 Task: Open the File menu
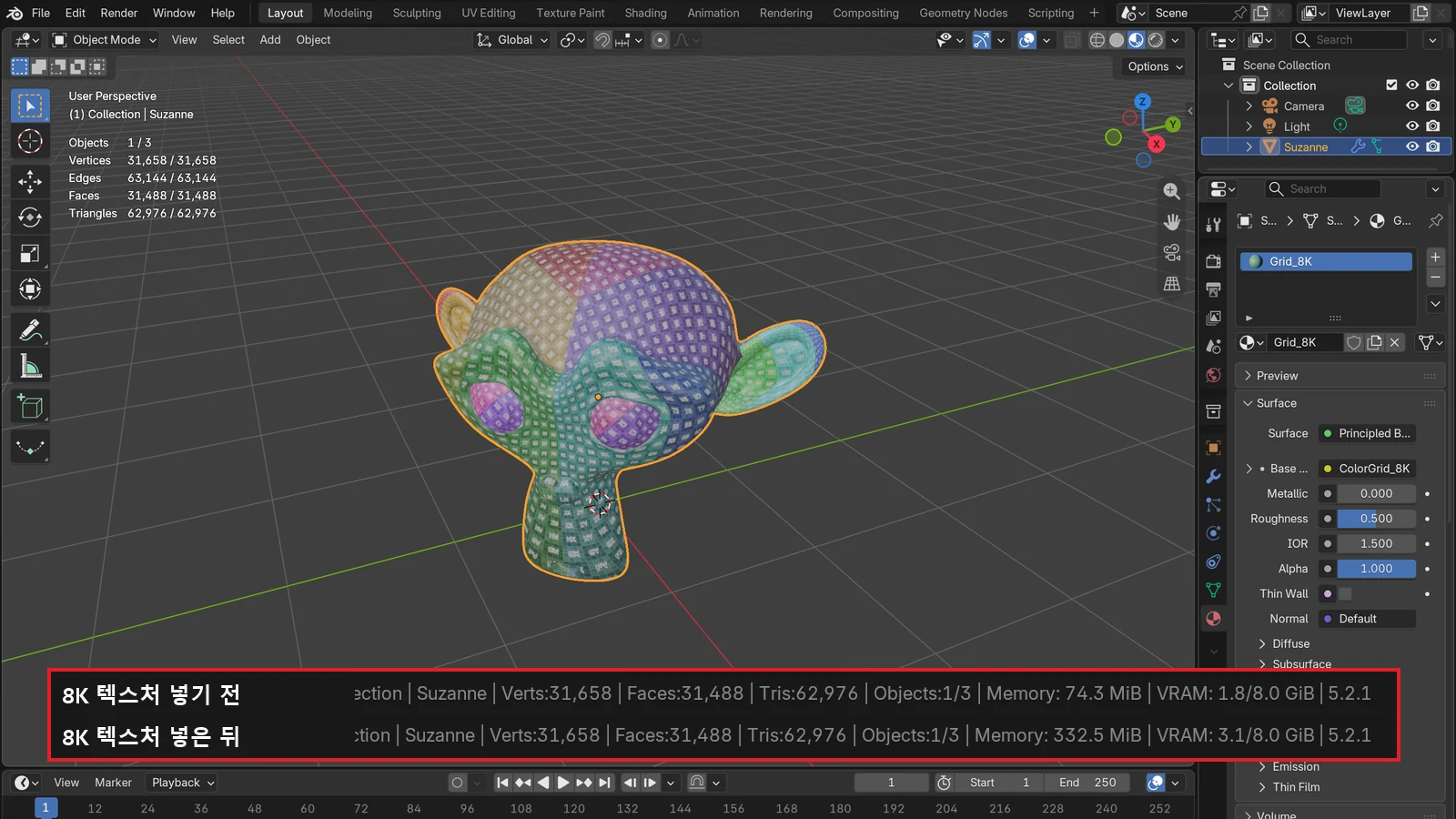[x=41, y=13]
